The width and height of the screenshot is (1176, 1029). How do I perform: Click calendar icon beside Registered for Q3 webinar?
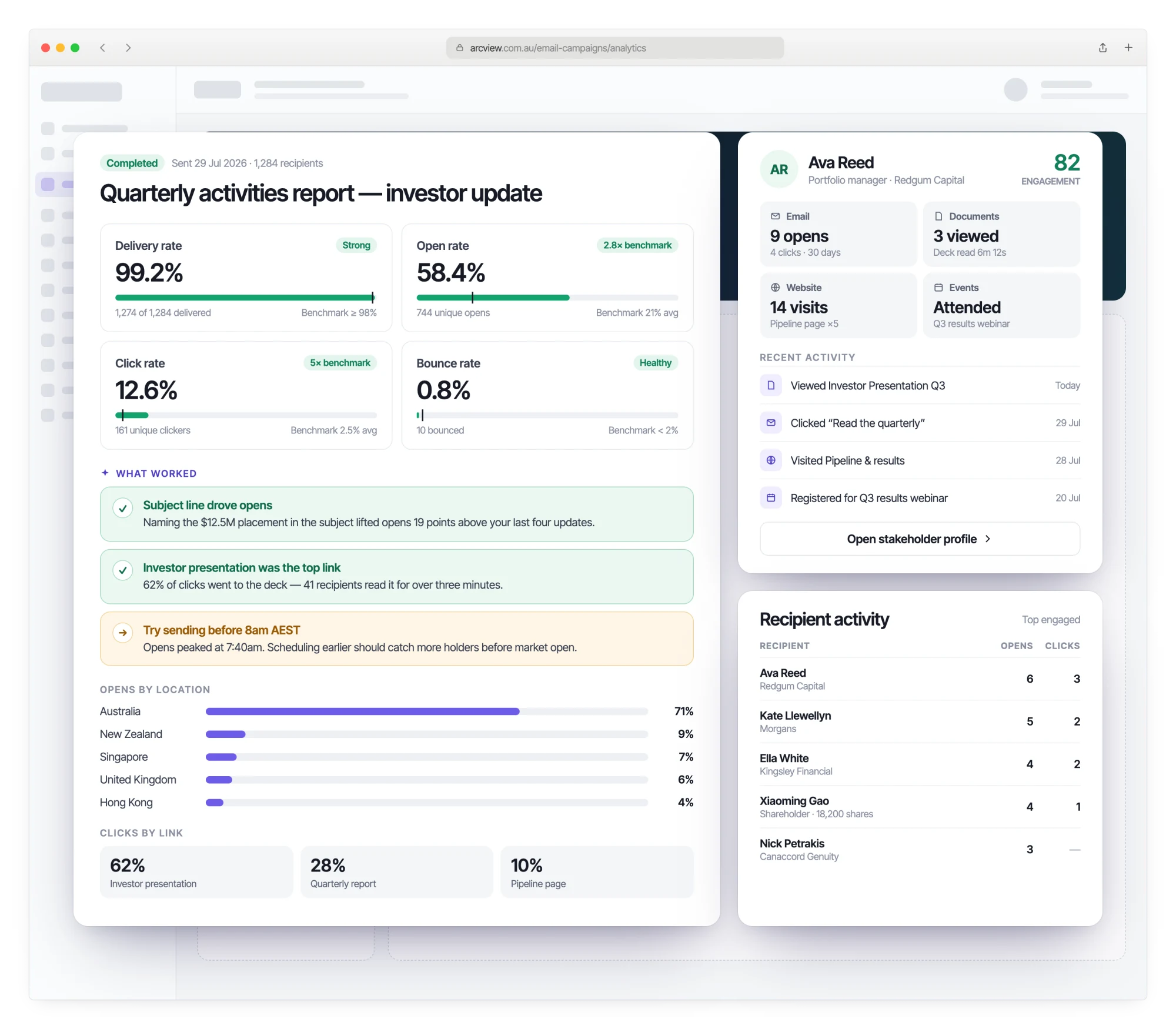(x=771, y=498)
